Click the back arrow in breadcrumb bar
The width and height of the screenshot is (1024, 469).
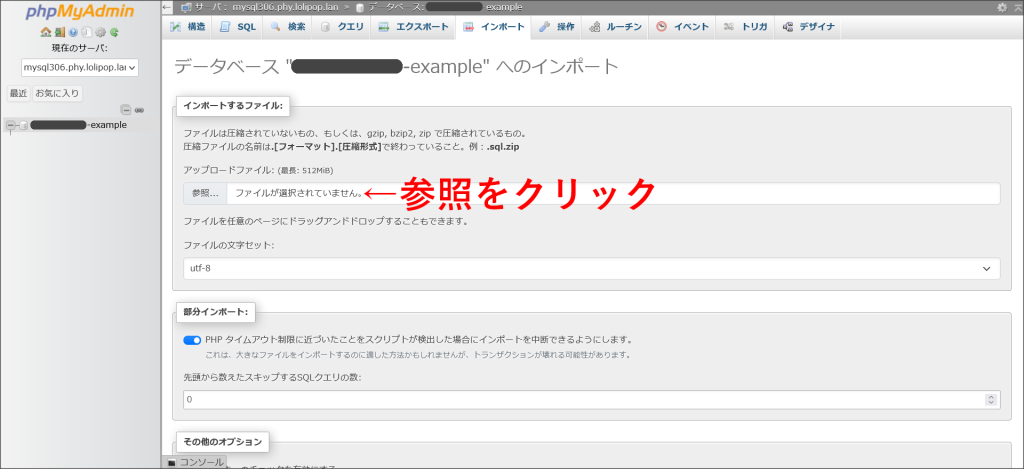tap(167, 7)
